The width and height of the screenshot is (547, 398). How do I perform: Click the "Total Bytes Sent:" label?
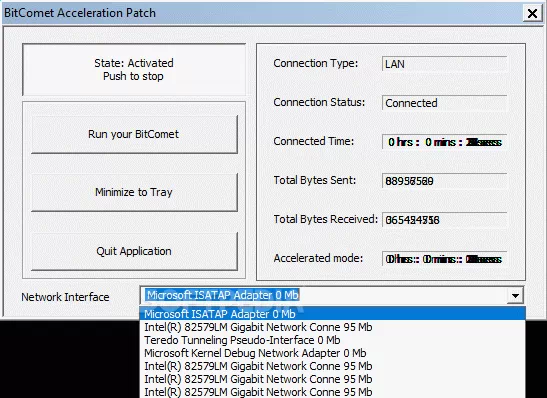315,180
